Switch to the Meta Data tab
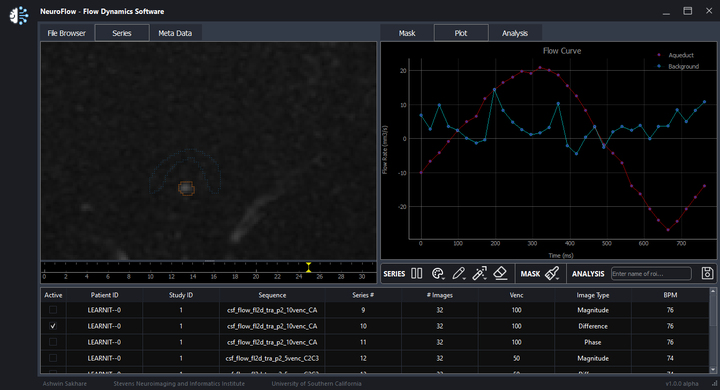Screen dimensions: 720x390 point(175,33)
